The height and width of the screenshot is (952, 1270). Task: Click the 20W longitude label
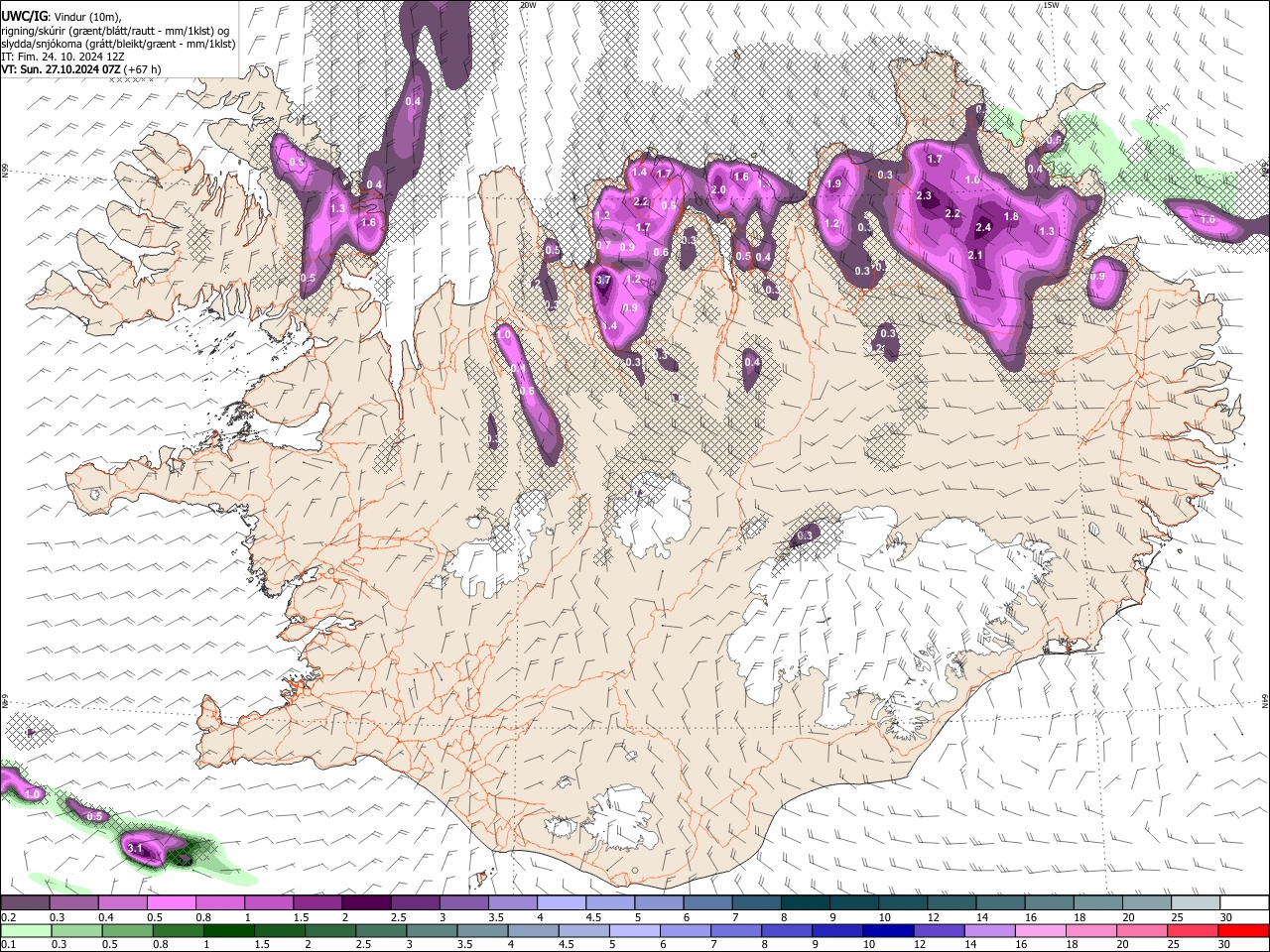tap(528, 5)
